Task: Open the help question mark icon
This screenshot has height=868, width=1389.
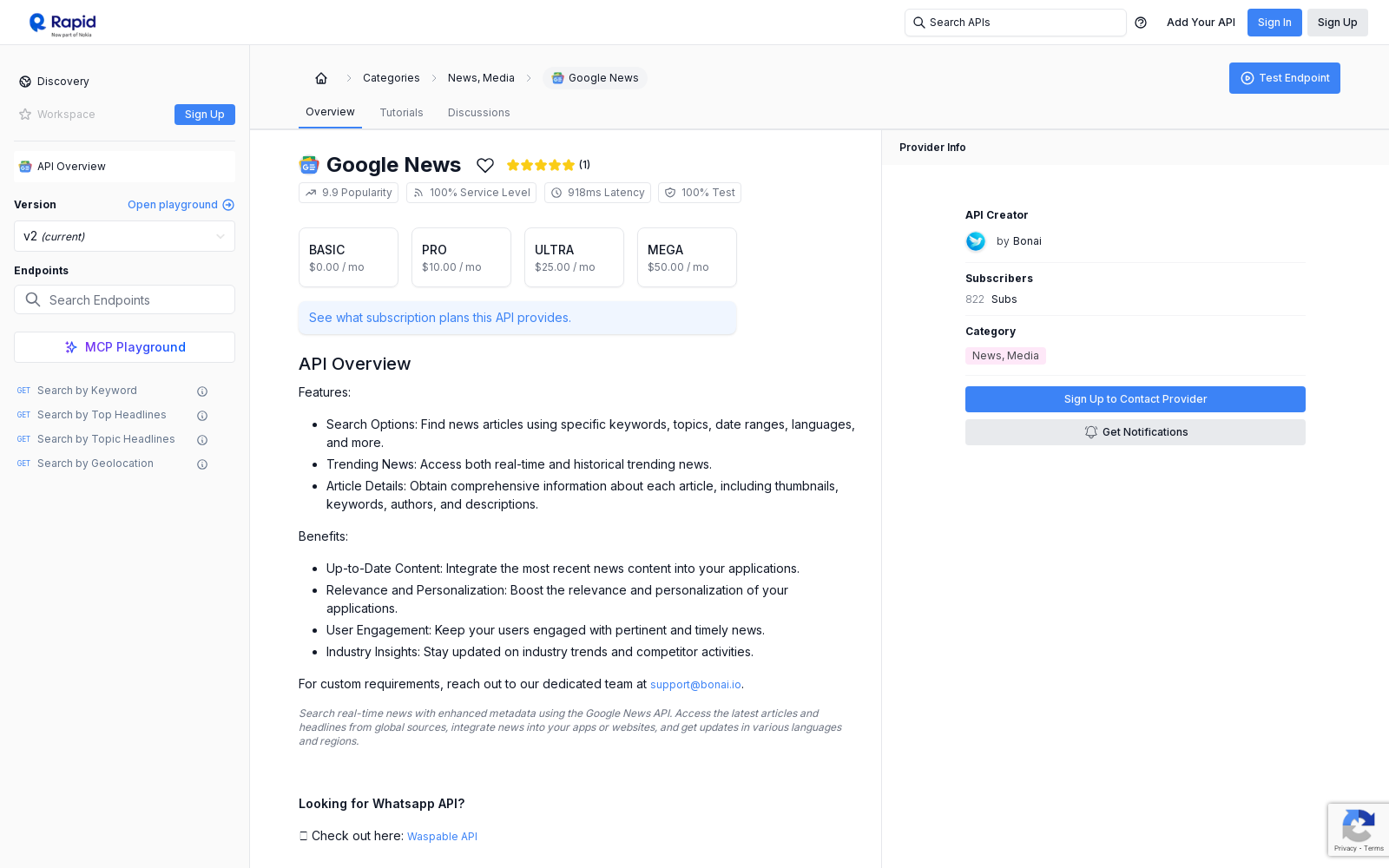Action: pos(1141,23)
